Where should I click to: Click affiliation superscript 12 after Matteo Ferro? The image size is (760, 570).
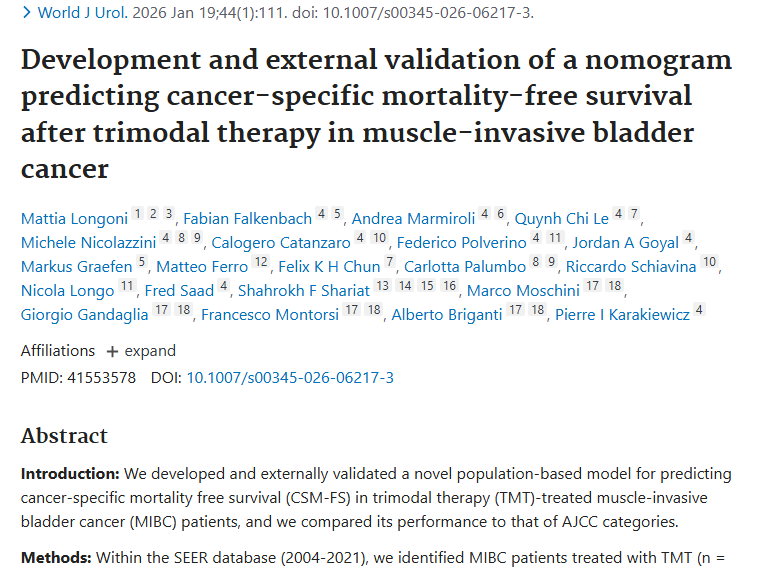coord(261,262)
